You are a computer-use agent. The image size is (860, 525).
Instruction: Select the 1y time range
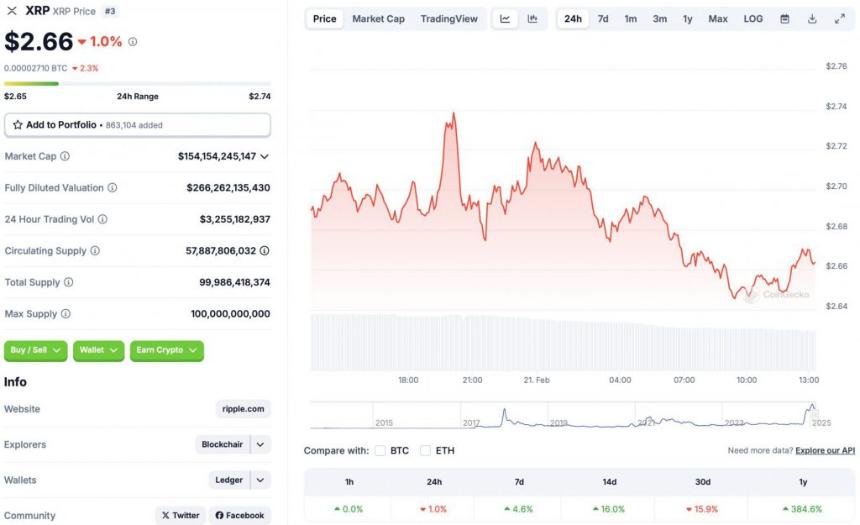coord(688,19)
